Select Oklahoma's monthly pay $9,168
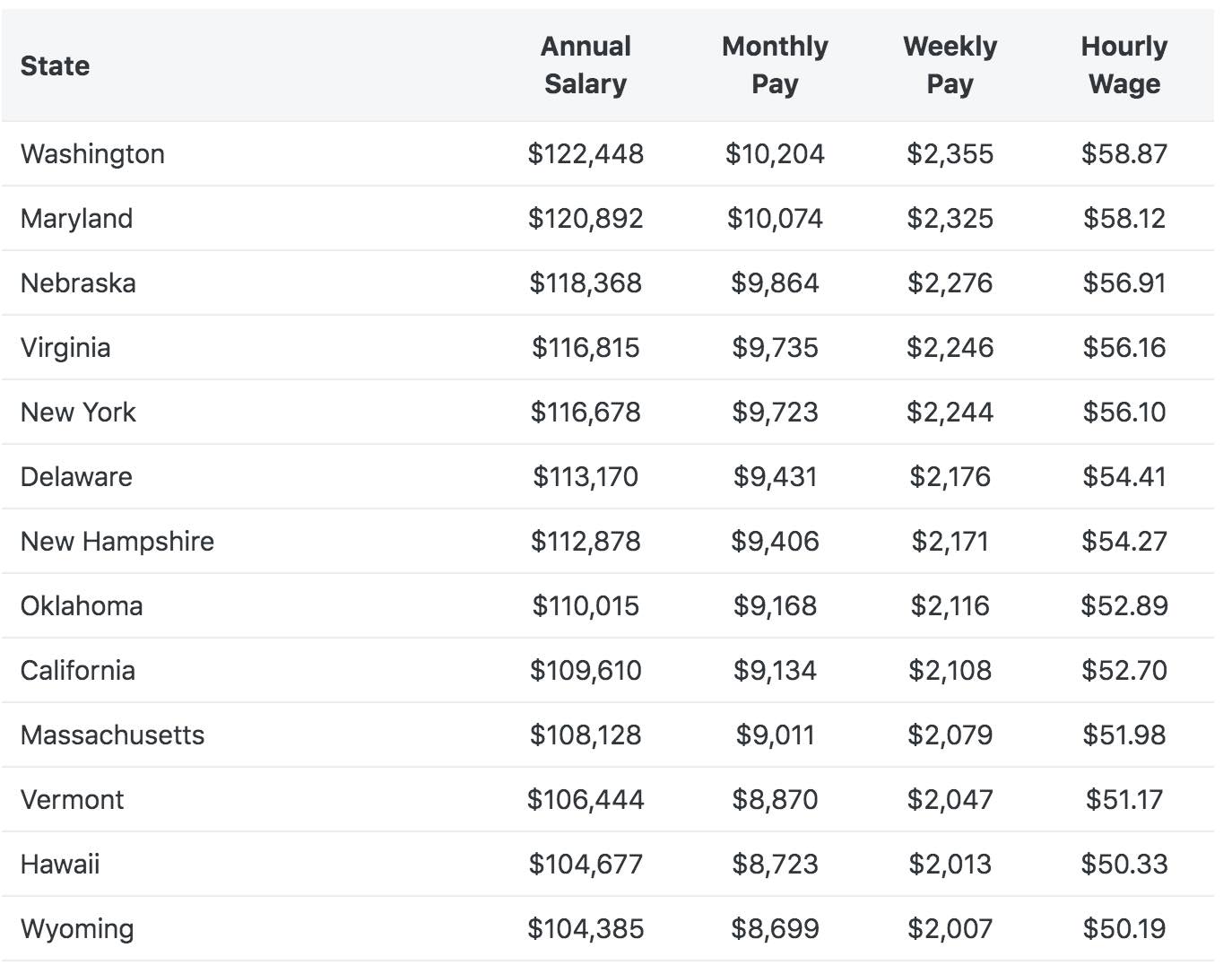Viewport: 1232px width, 965px height. (x=775, y=605)
